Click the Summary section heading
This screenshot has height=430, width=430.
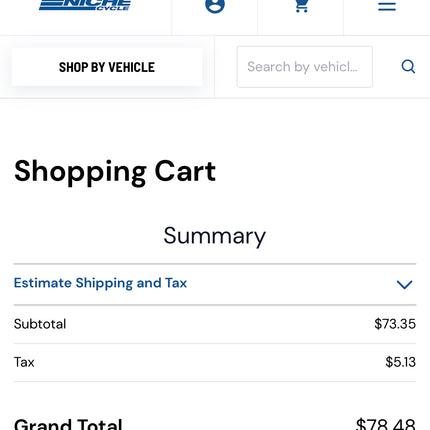tap(215, 236)
